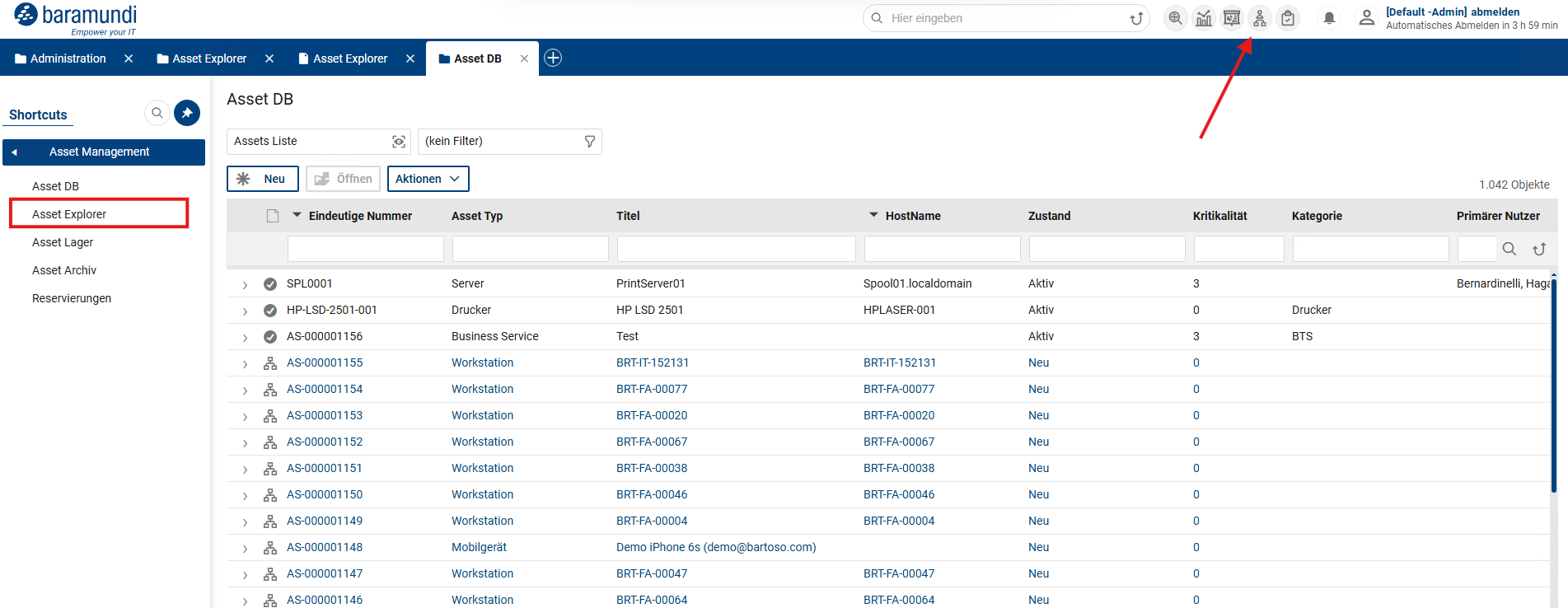Click the sidebar search magnifier icon

pos(157,113)
